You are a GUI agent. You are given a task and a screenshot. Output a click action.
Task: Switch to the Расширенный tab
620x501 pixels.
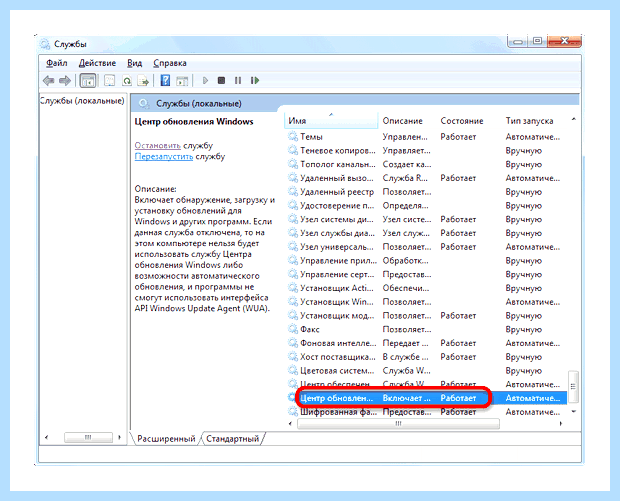(166, 439)
